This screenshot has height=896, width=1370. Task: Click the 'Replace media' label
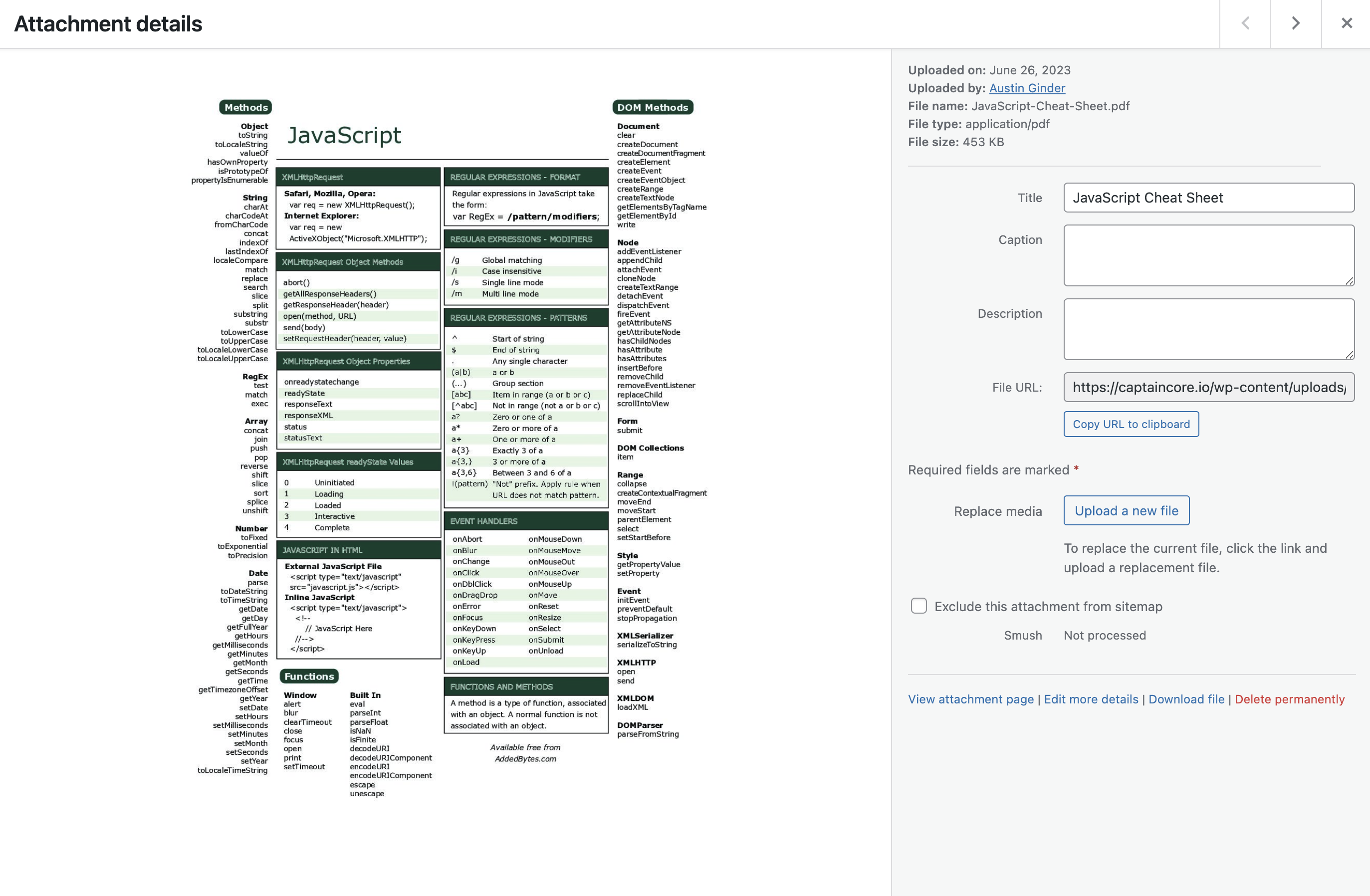tap(998, 511)
